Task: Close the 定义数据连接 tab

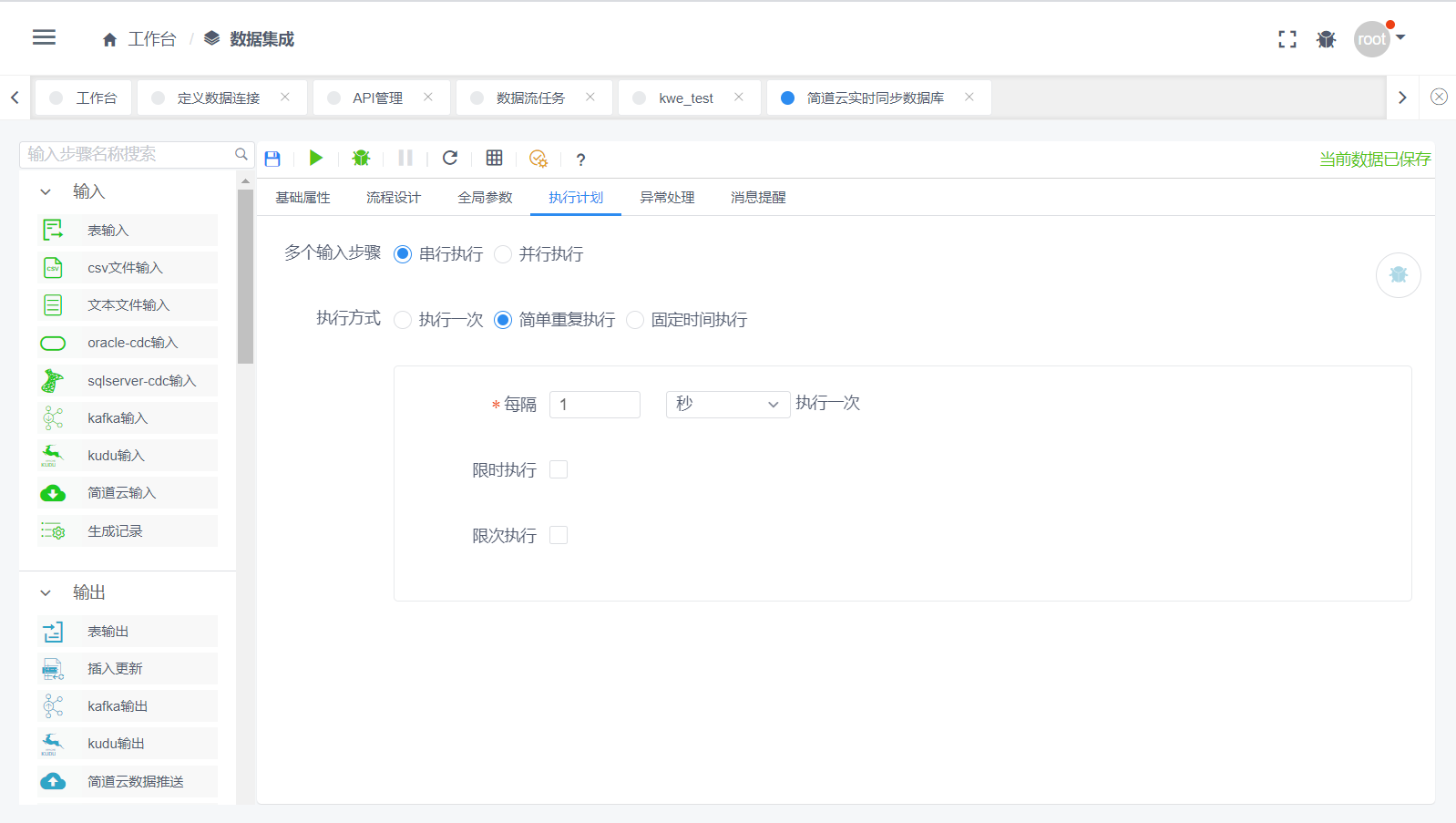Action: (x=285, y=97)
